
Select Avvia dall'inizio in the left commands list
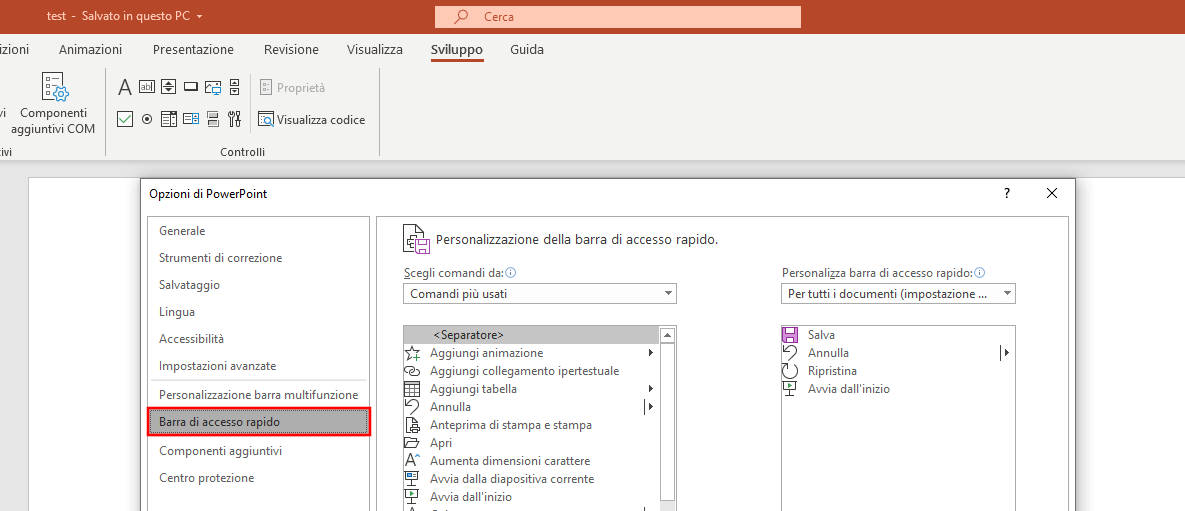531,497
